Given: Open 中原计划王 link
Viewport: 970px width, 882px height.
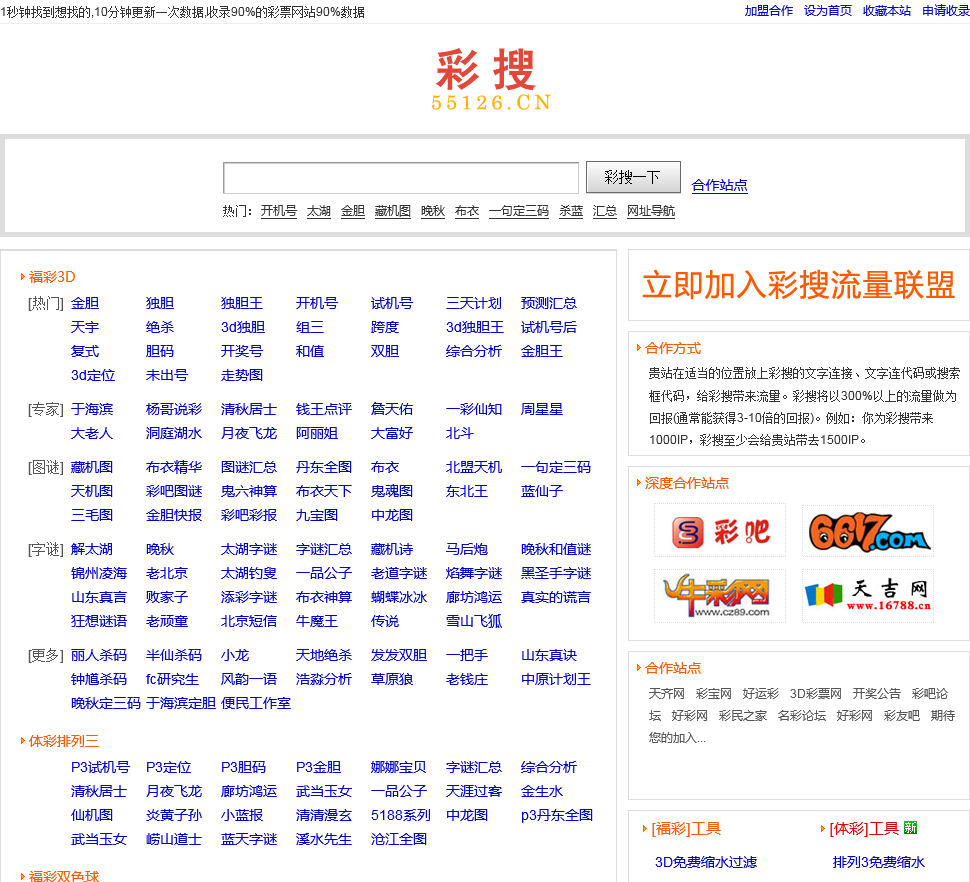Looking at the screenshot, I should (x=556, y=679).
